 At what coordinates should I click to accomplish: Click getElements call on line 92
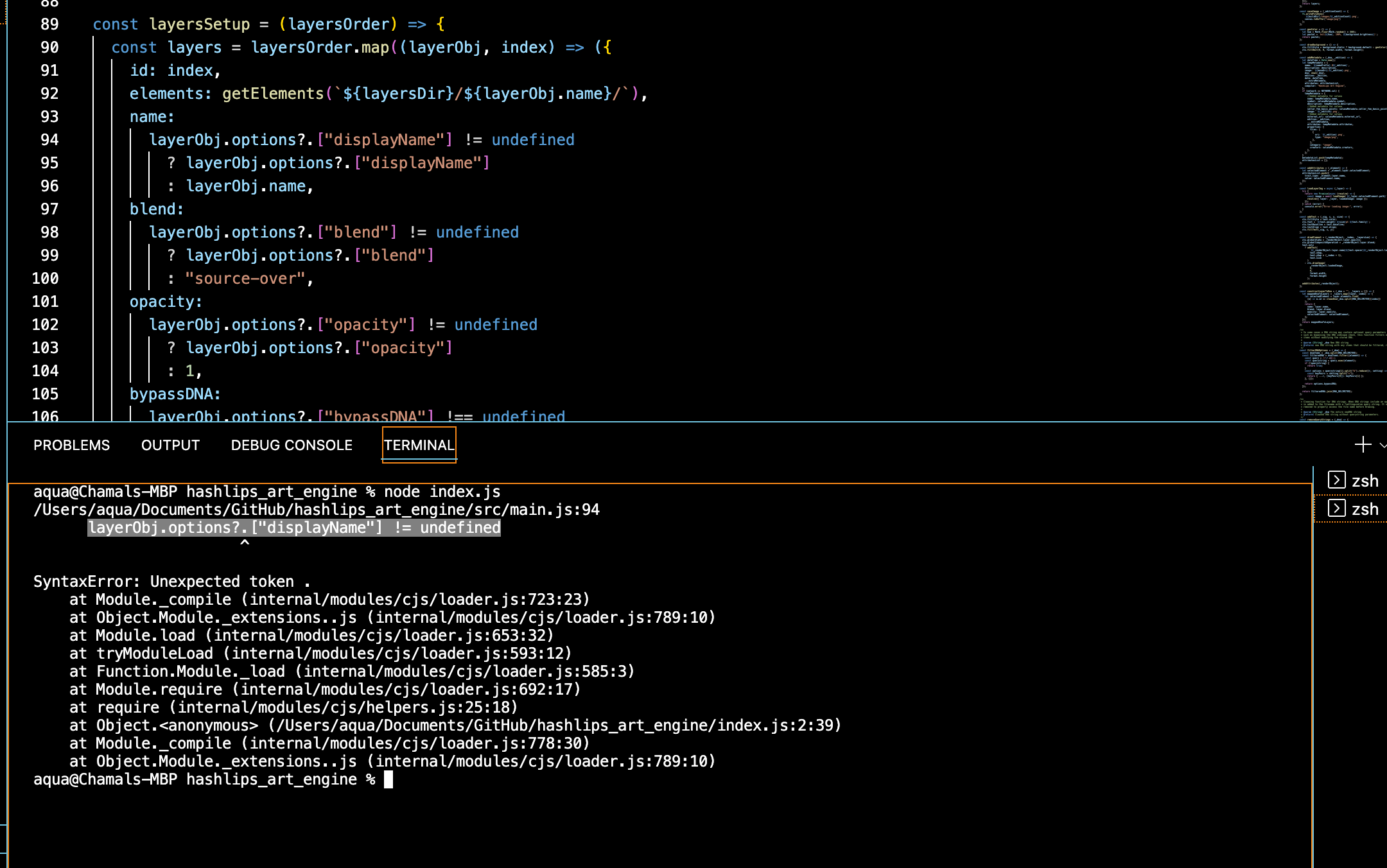click(x=273, y=94)
